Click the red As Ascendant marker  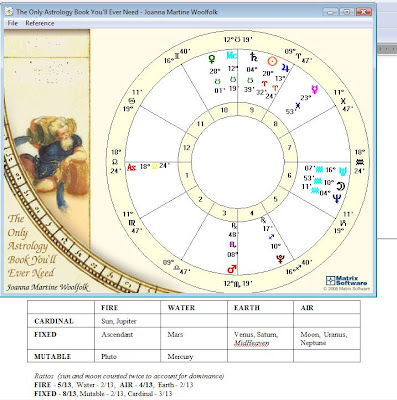coord(132,167)
